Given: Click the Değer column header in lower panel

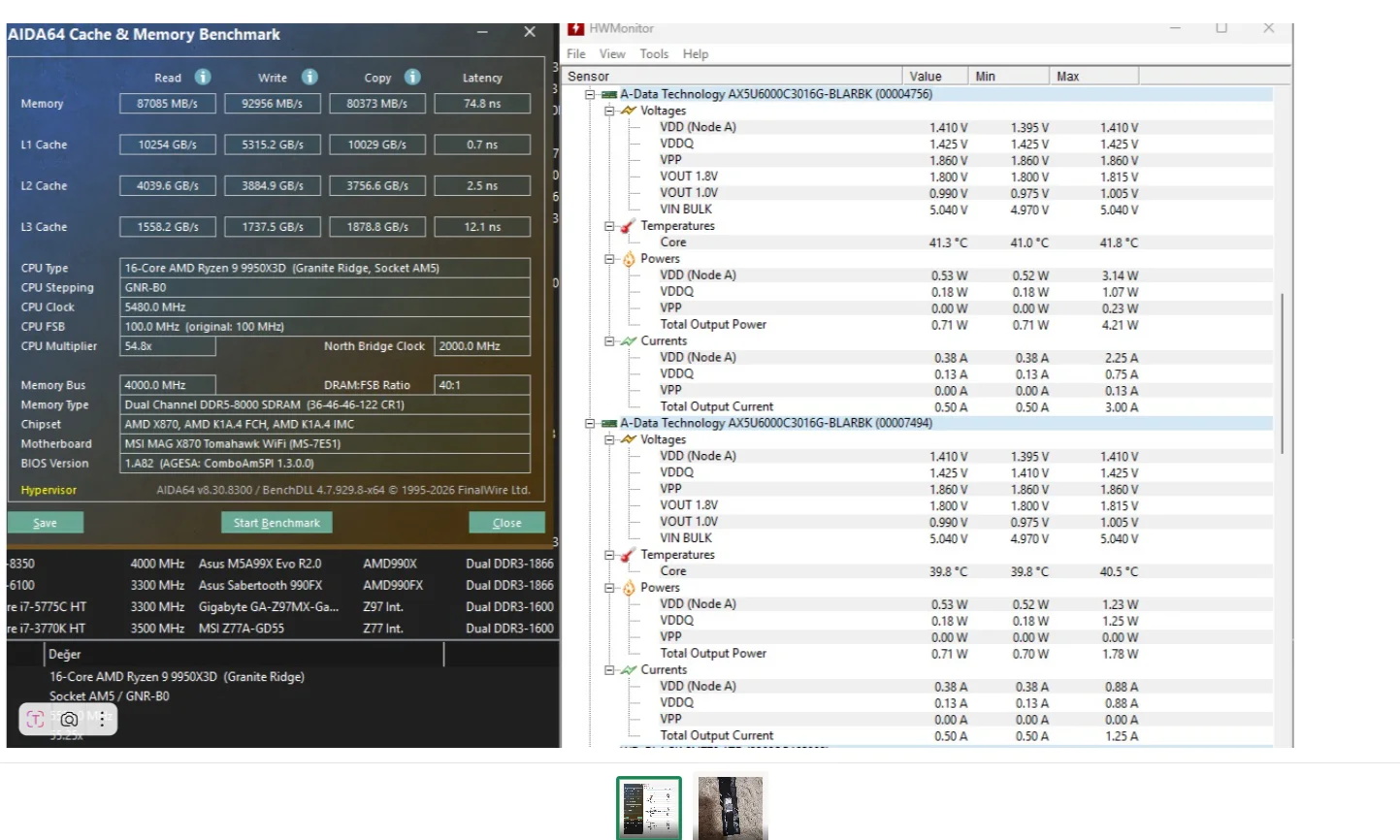Looking at the screenshot, I should [243, 655].
